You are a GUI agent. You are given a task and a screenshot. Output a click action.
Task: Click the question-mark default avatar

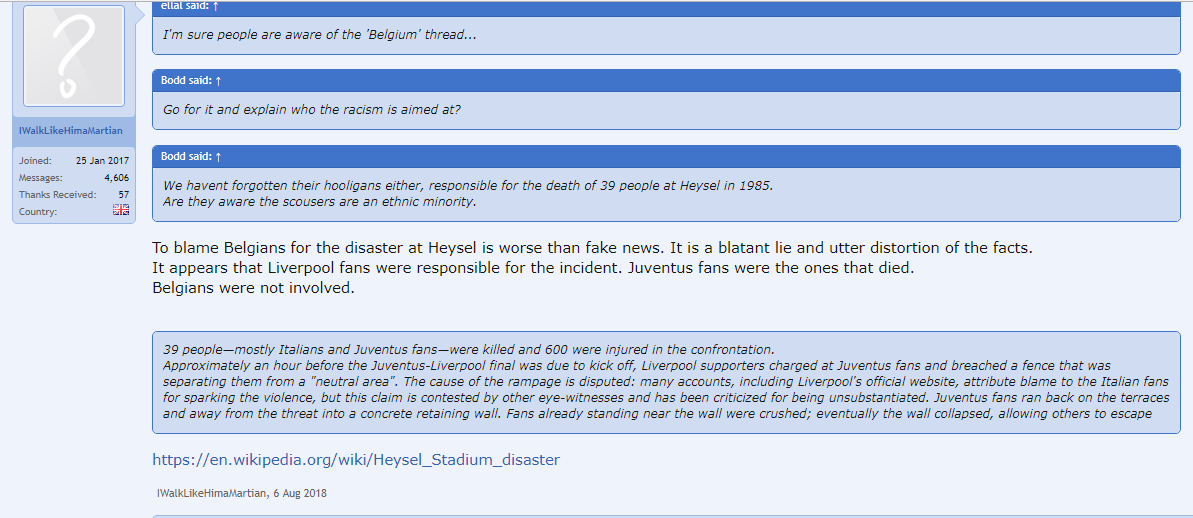[74, 56]
